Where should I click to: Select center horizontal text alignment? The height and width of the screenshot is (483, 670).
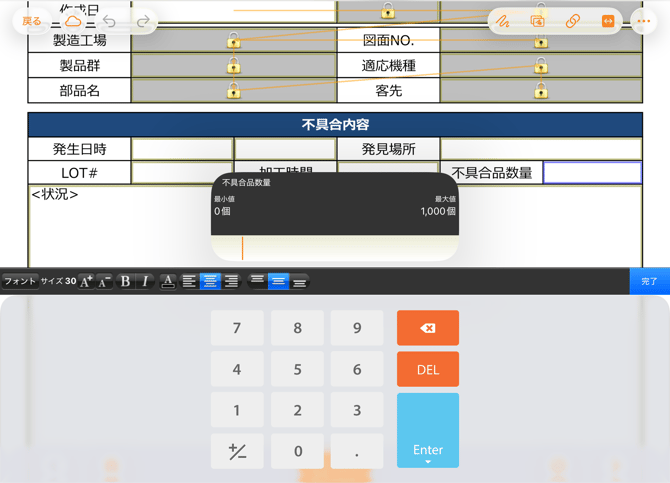pyautogui.click(x=210, y=282)
